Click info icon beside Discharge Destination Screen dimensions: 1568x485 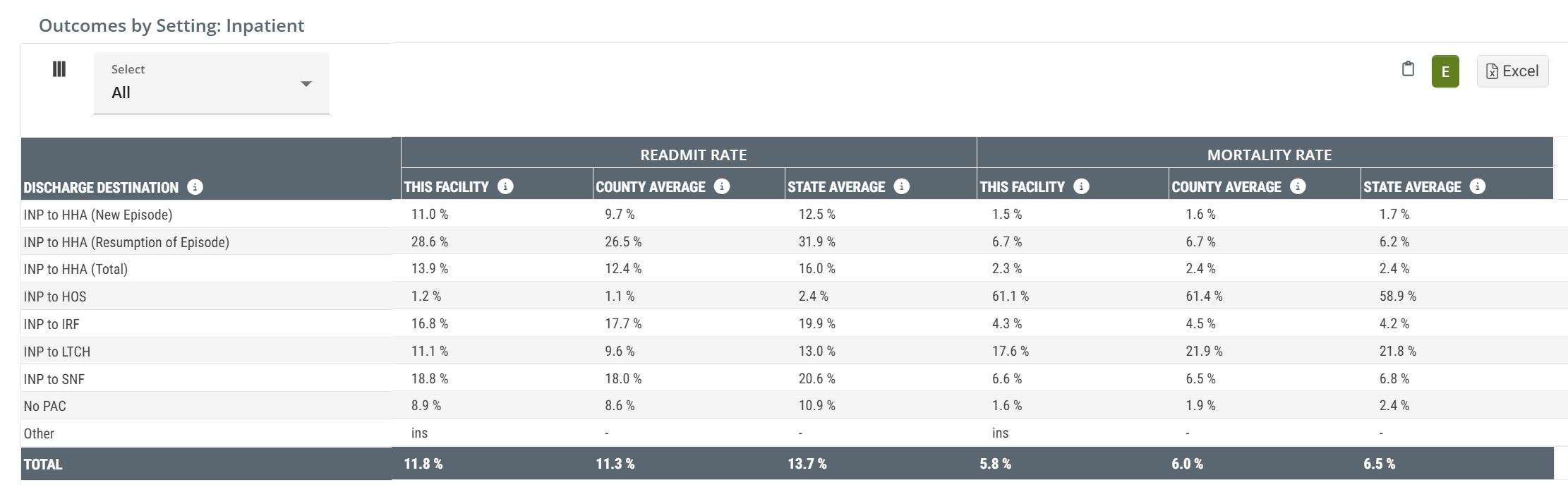click(195, 187)
